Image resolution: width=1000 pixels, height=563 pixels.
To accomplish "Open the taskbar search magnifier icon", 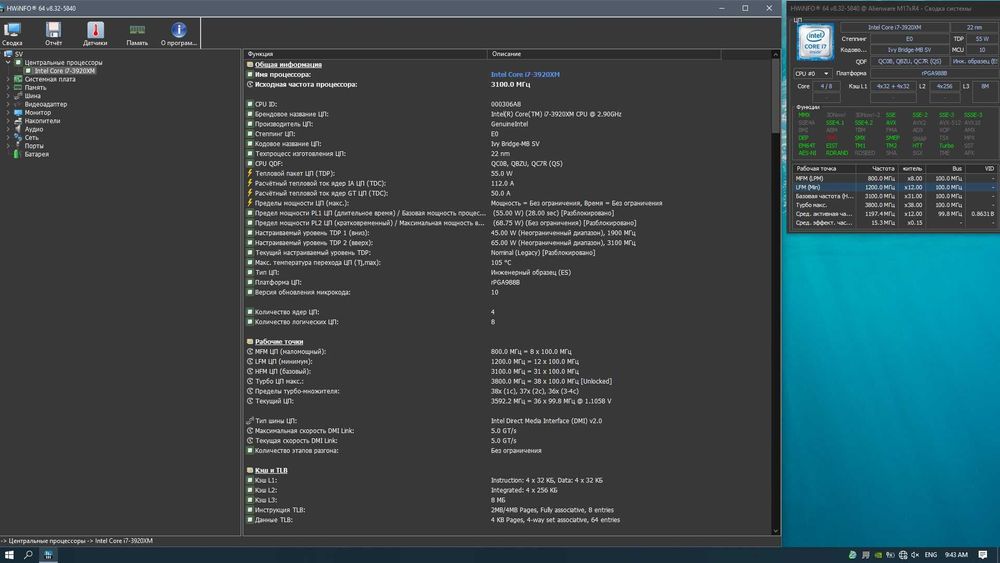I will point(28,553).
